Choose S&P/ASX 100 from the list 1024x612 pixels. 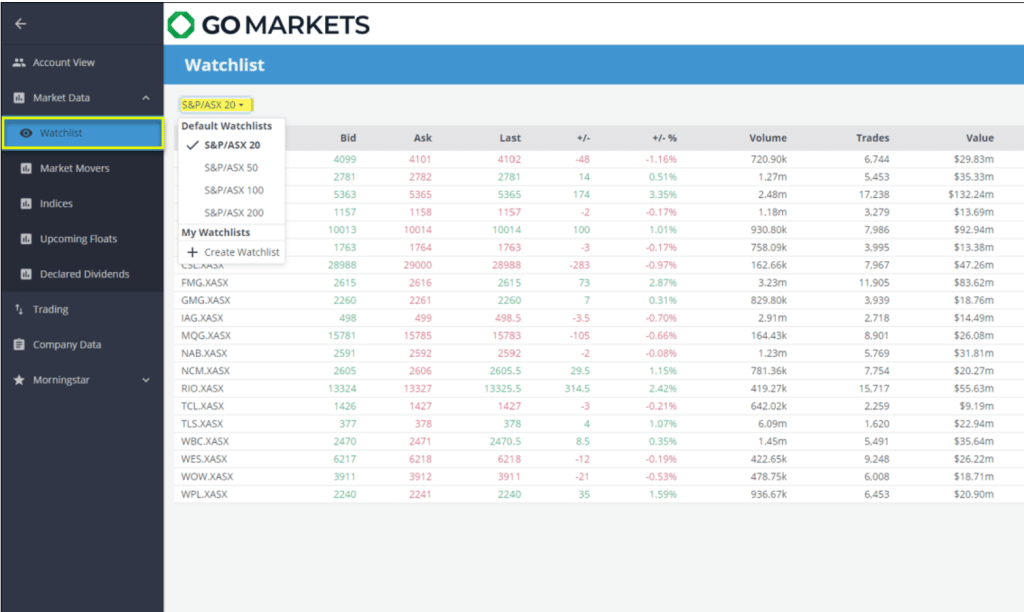coord(232,190)
